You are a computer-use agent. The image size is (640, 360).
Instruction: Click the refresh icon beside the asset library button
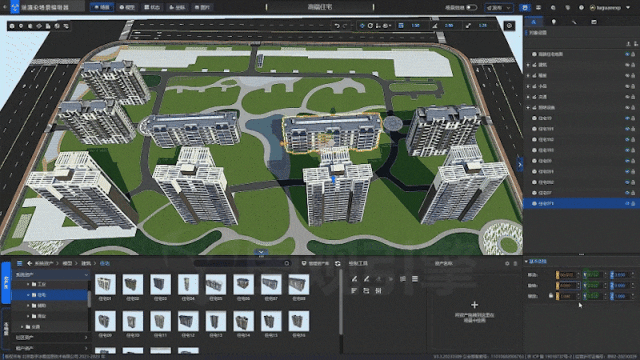338,263
